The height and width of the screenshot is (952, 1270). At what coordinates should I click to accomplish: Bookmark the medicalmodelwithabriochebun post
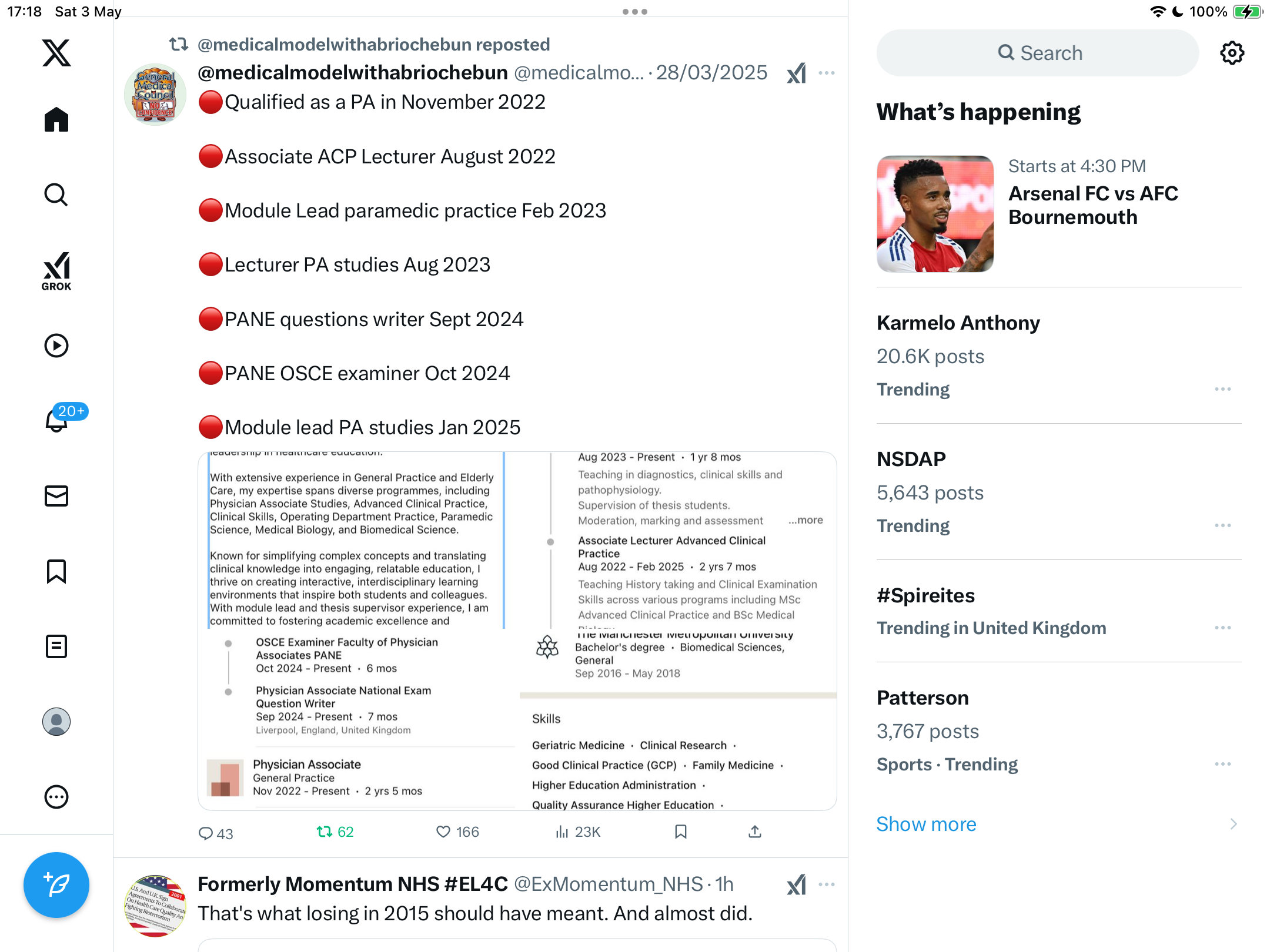[x=681, y=832]
